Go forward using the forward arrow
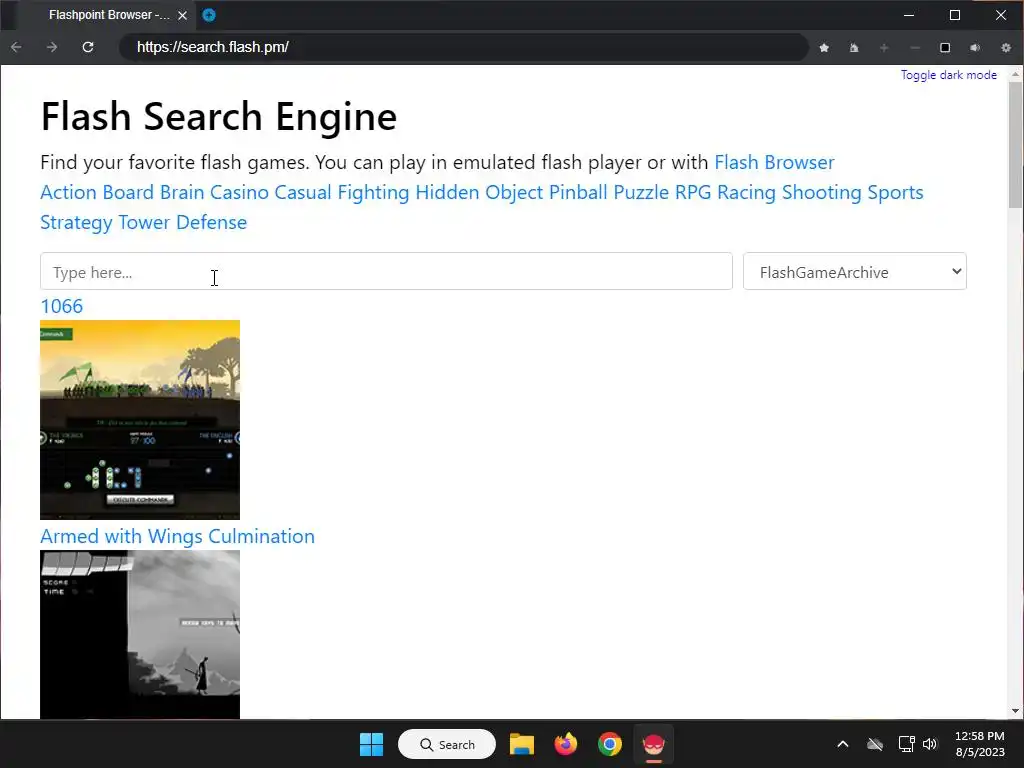Image resolution: width=1024 pixels, height=768 pixels. coord(52,47)
